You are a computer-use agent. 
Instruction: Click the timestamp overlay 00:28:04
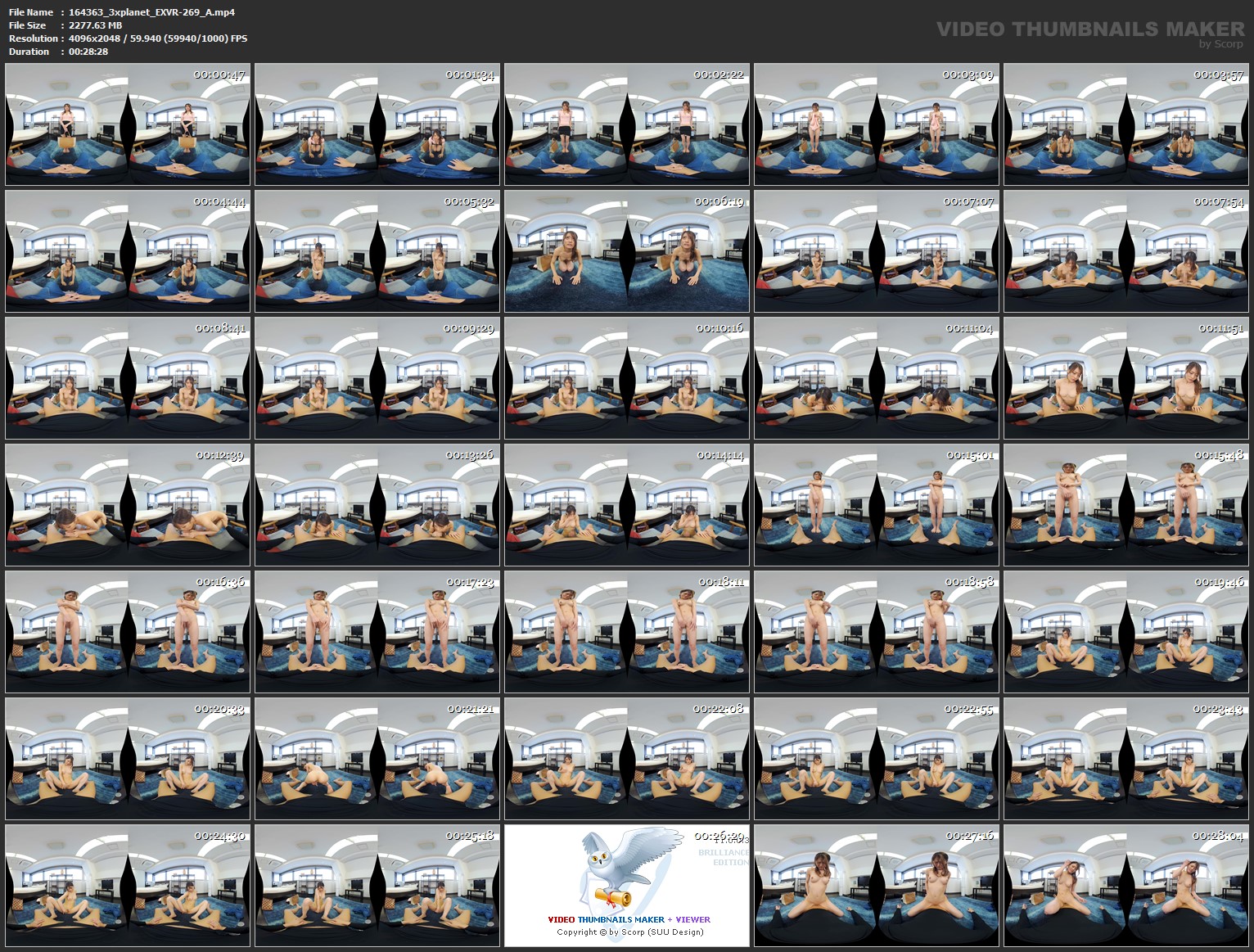(1218, 837)
